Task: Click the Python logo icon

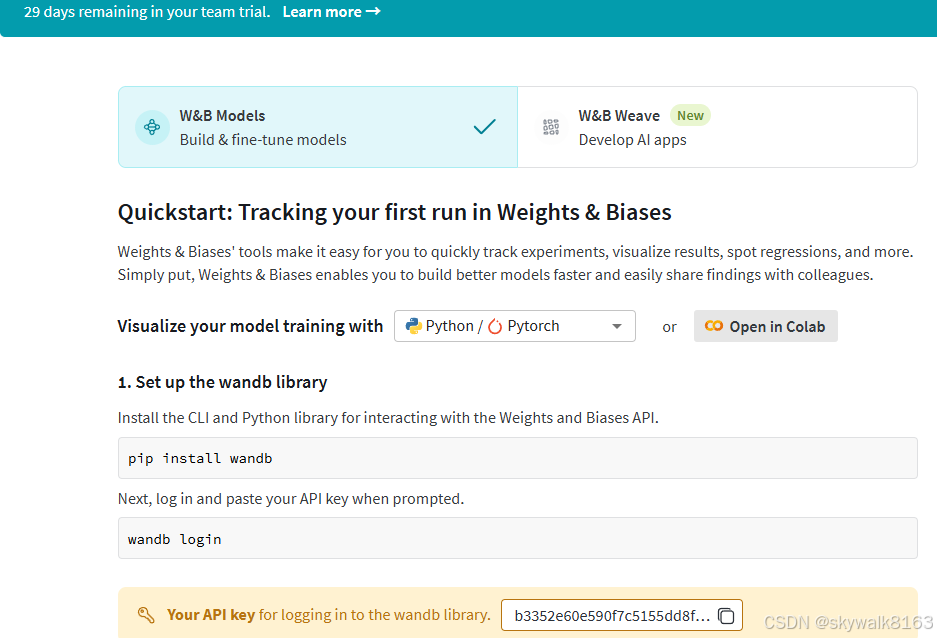Action: click(x=413, y=326)
